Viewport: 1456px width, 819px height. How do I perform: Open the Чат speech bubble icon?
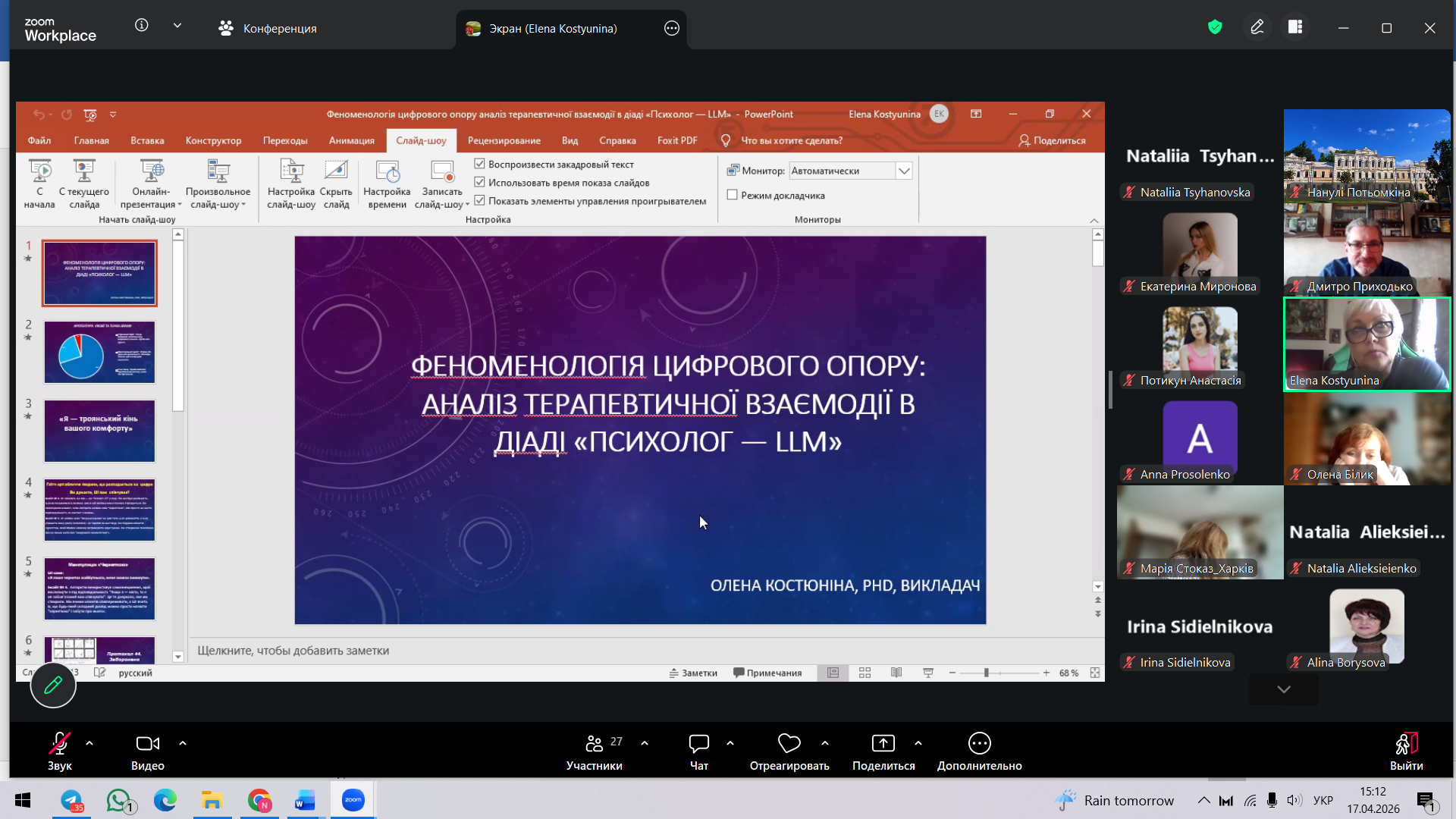coord(698,744)
